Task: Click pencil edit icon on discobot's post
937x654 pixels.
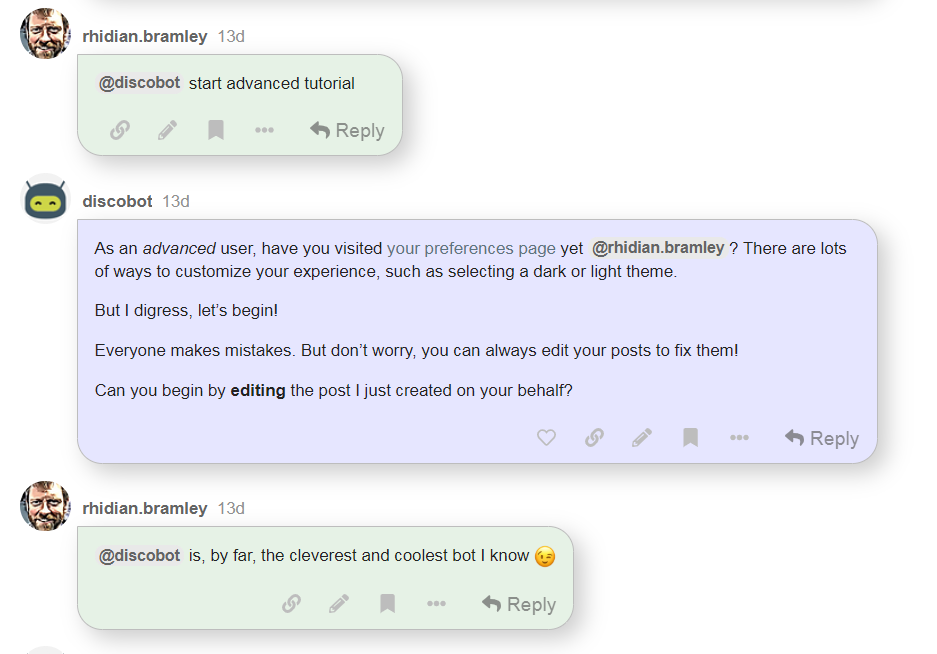Action: (x=642, y=438)
